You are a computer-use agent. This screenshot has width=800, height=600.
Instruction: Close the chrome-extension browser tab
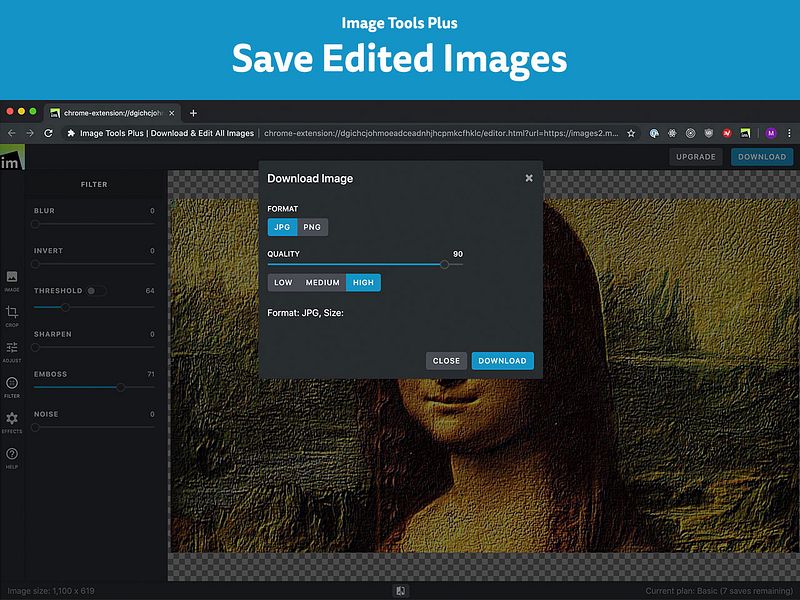click(172, 113)
